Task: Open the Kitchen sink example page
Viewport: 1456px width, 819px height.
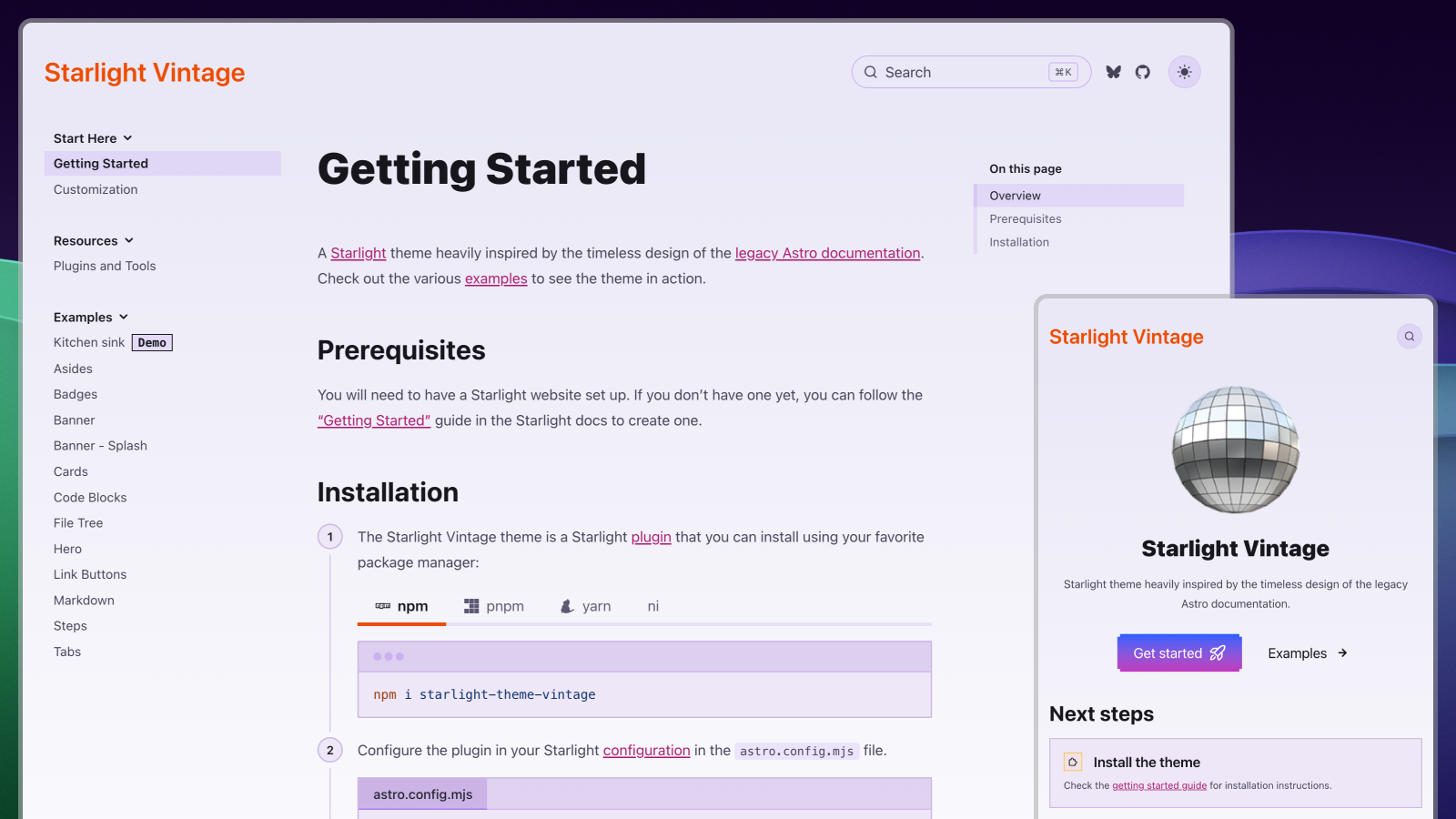Action: point(89,342)
